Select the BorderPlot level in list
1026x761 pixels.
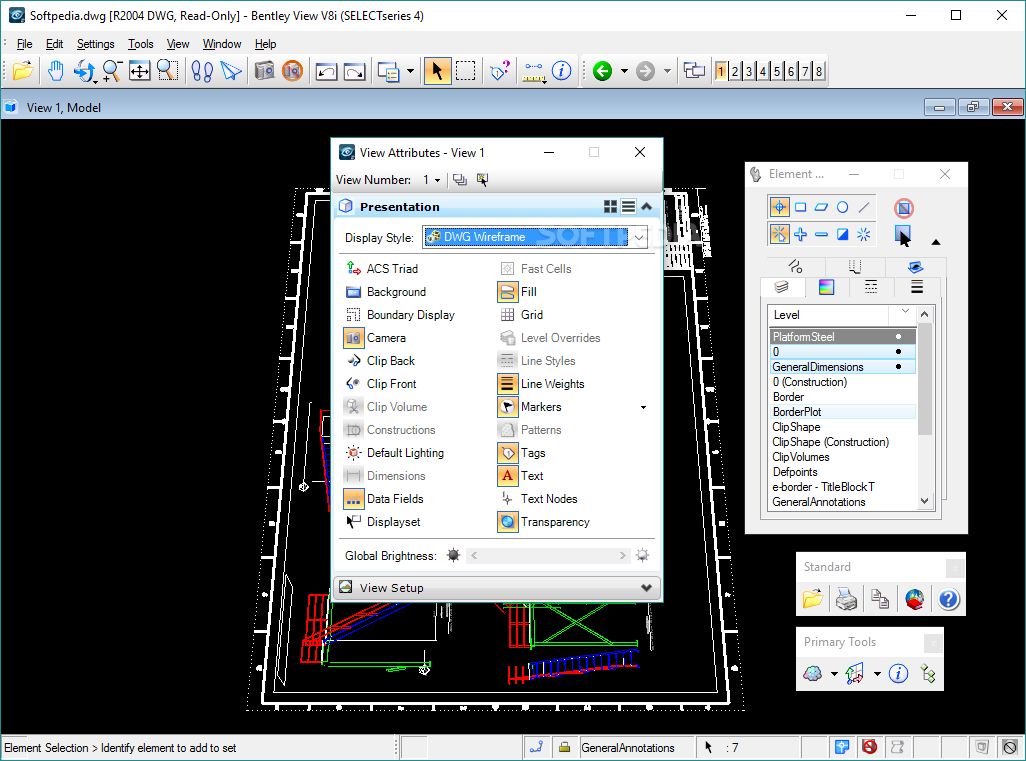click(797, 412)
